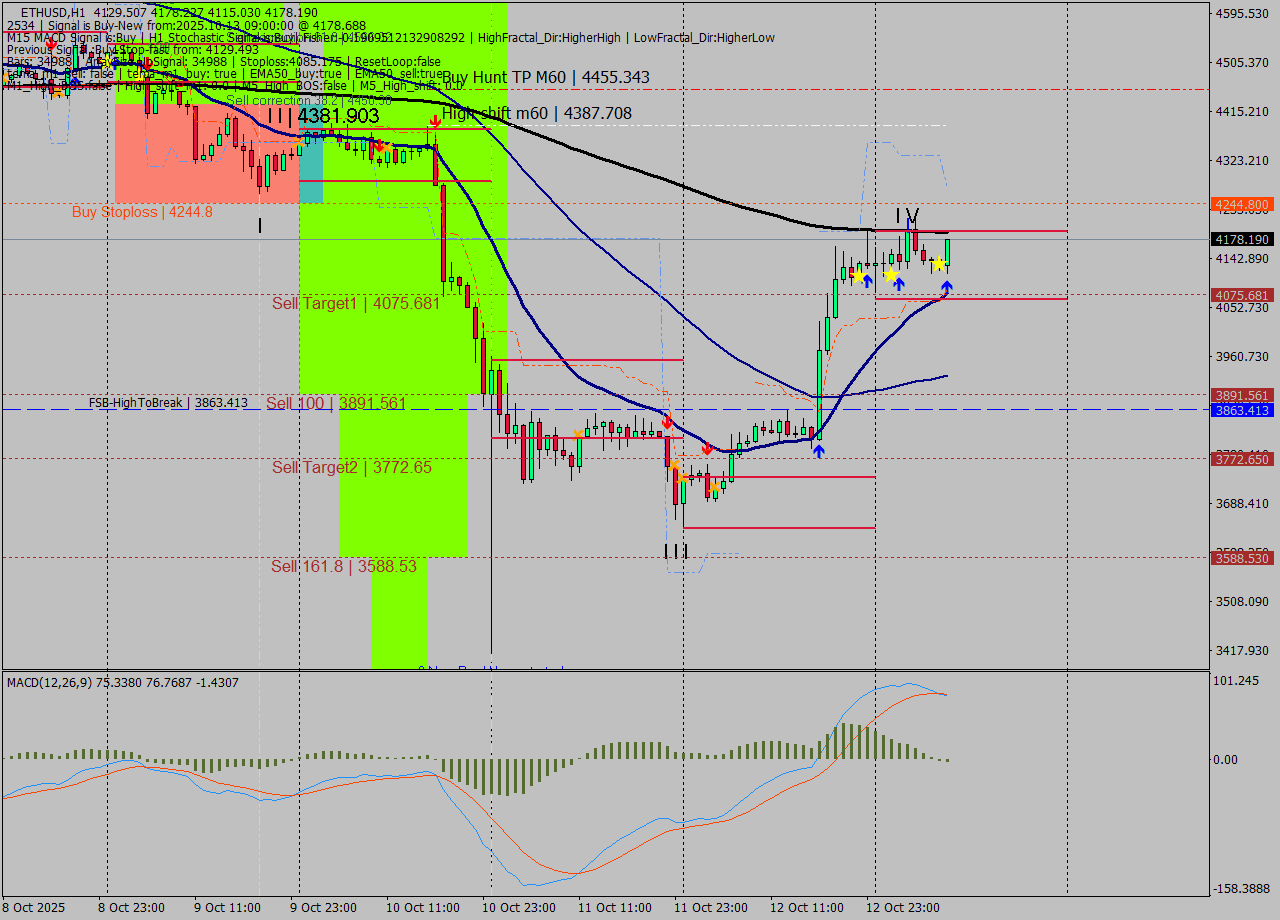Select the blue buy arrow at the 12 Oct 11:00 low
Viewport: 1280px width, 920px height.
(x=818, y=451)
